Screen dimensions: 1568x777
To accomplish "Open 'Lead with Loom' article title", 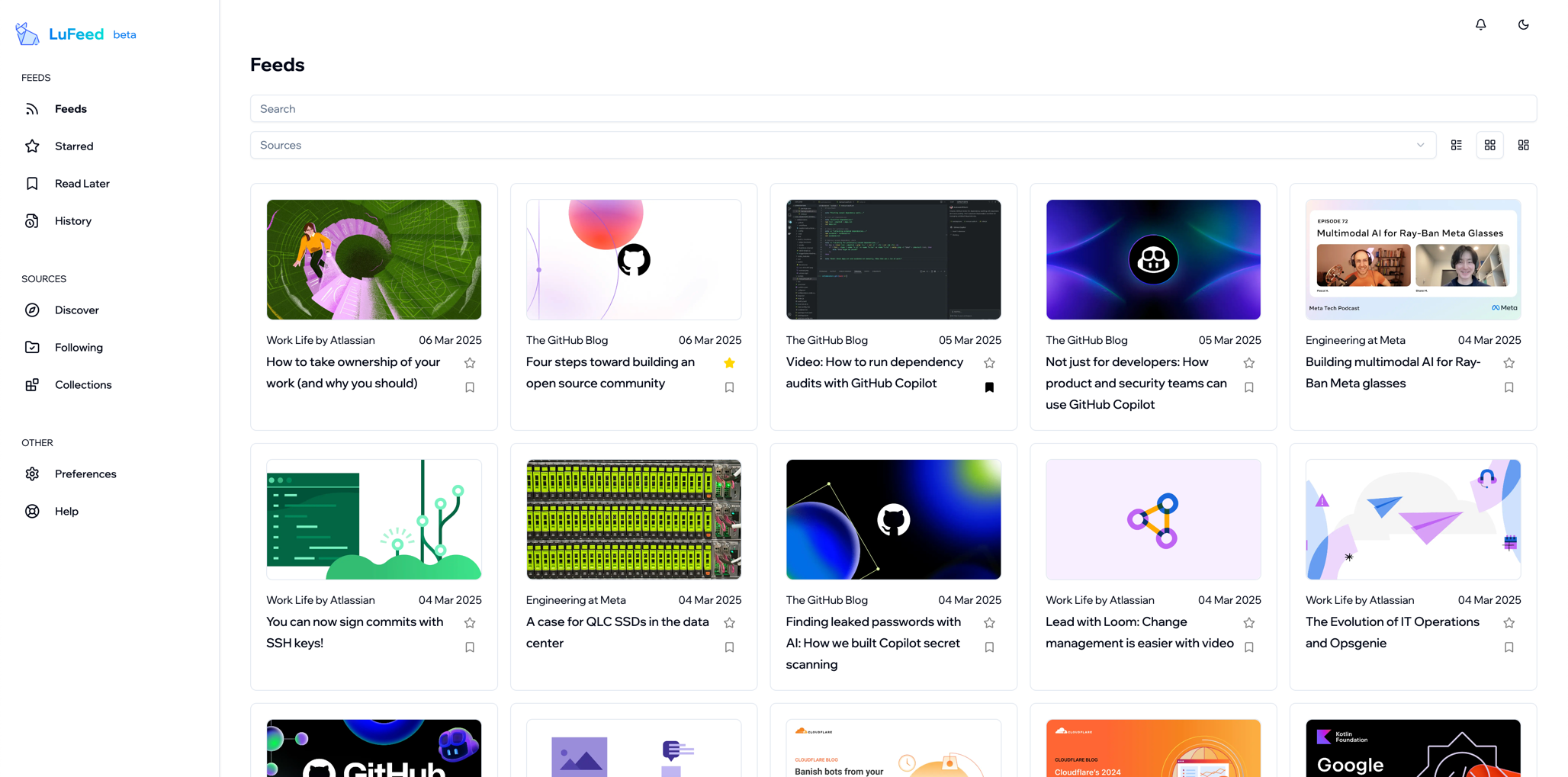I will (x=1139, y=633).
